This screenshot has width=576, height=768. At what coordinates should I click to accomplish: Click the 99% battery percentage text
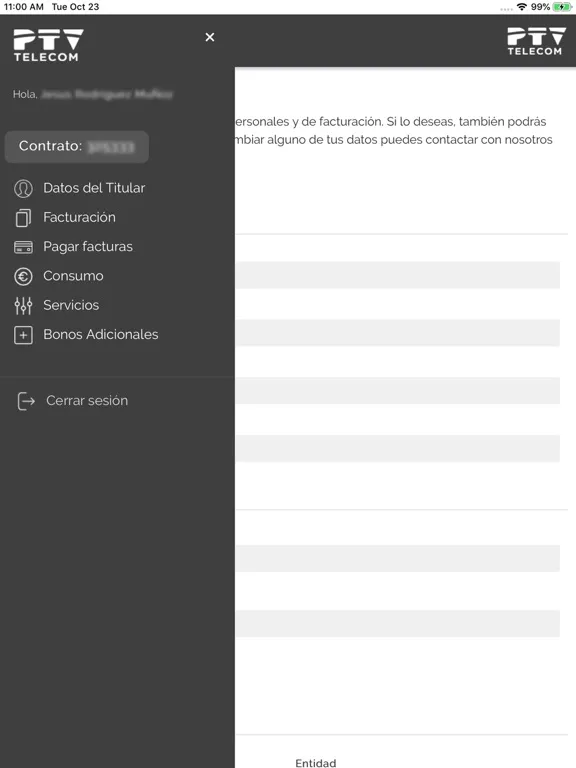[x=540, y=7]
